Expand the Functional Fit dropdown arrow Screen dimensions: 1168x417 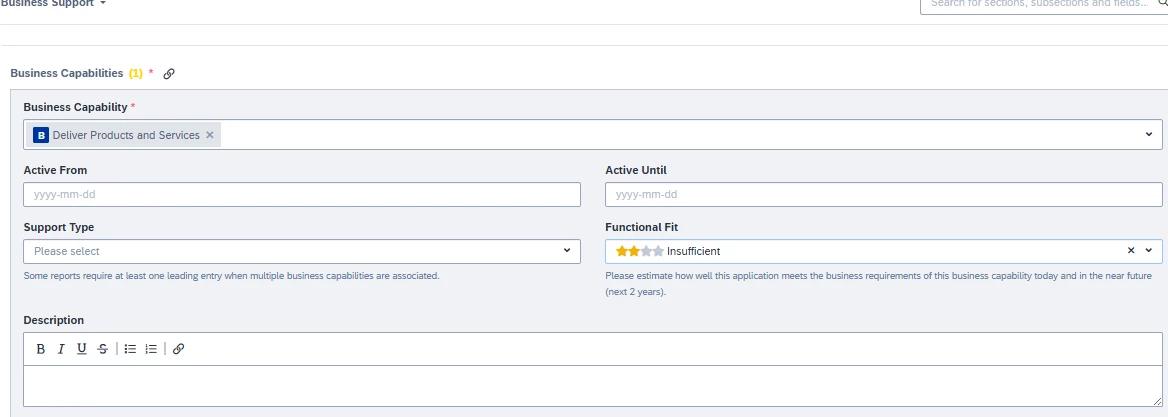tap(1148, 251)
